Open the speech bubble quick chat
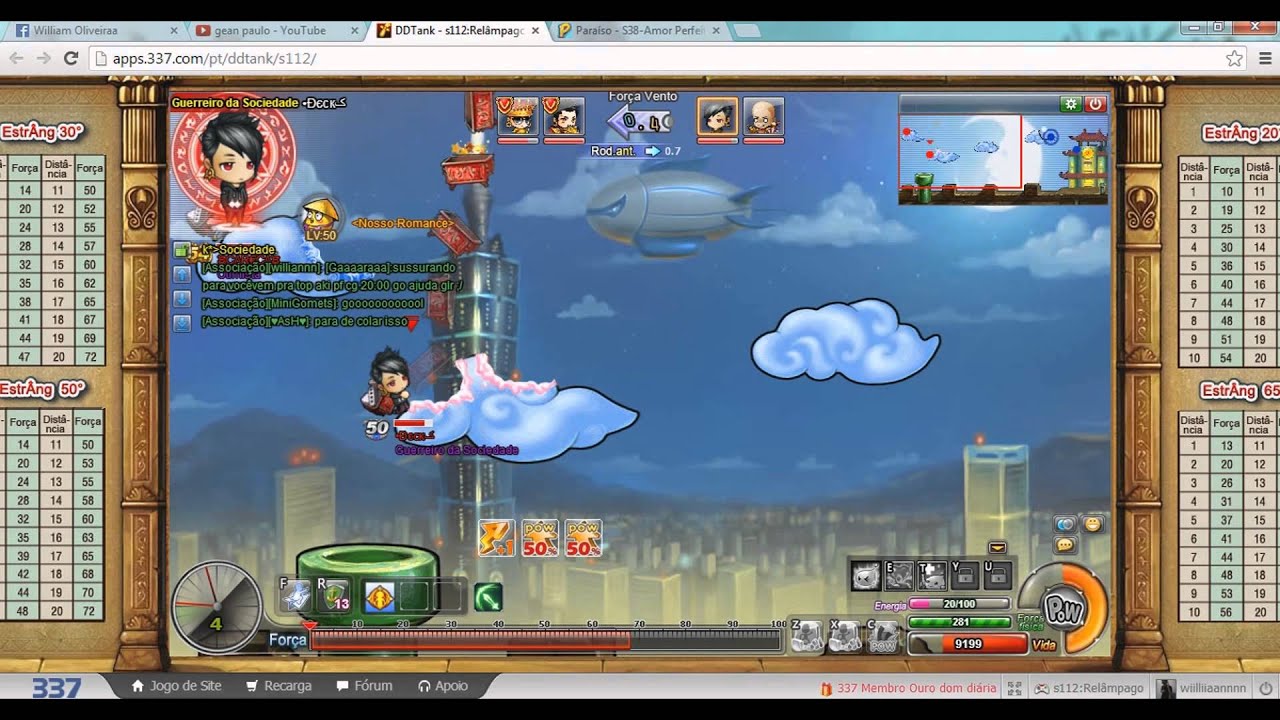 1066,545
